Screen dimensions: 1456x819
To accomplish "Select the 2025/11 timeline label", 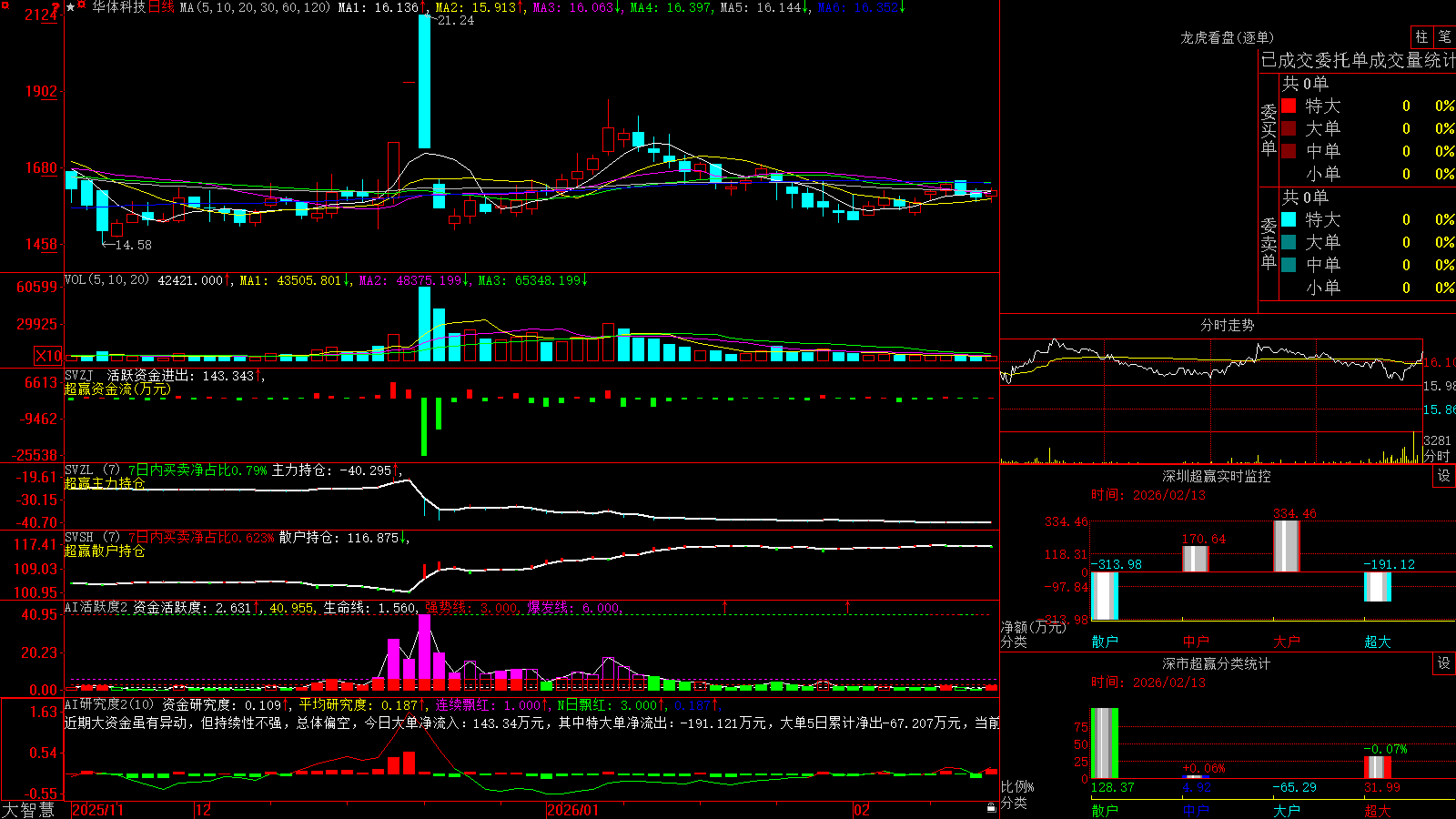I will click(x=97, y=810).
